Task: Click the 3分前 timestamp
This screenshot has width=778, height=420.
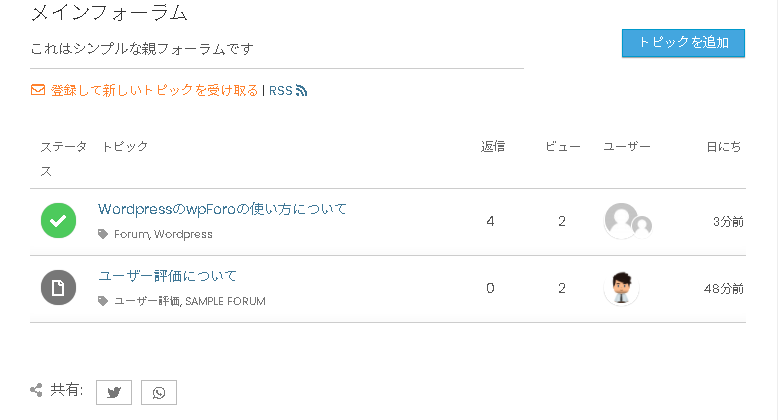Action: coord(728,221)
